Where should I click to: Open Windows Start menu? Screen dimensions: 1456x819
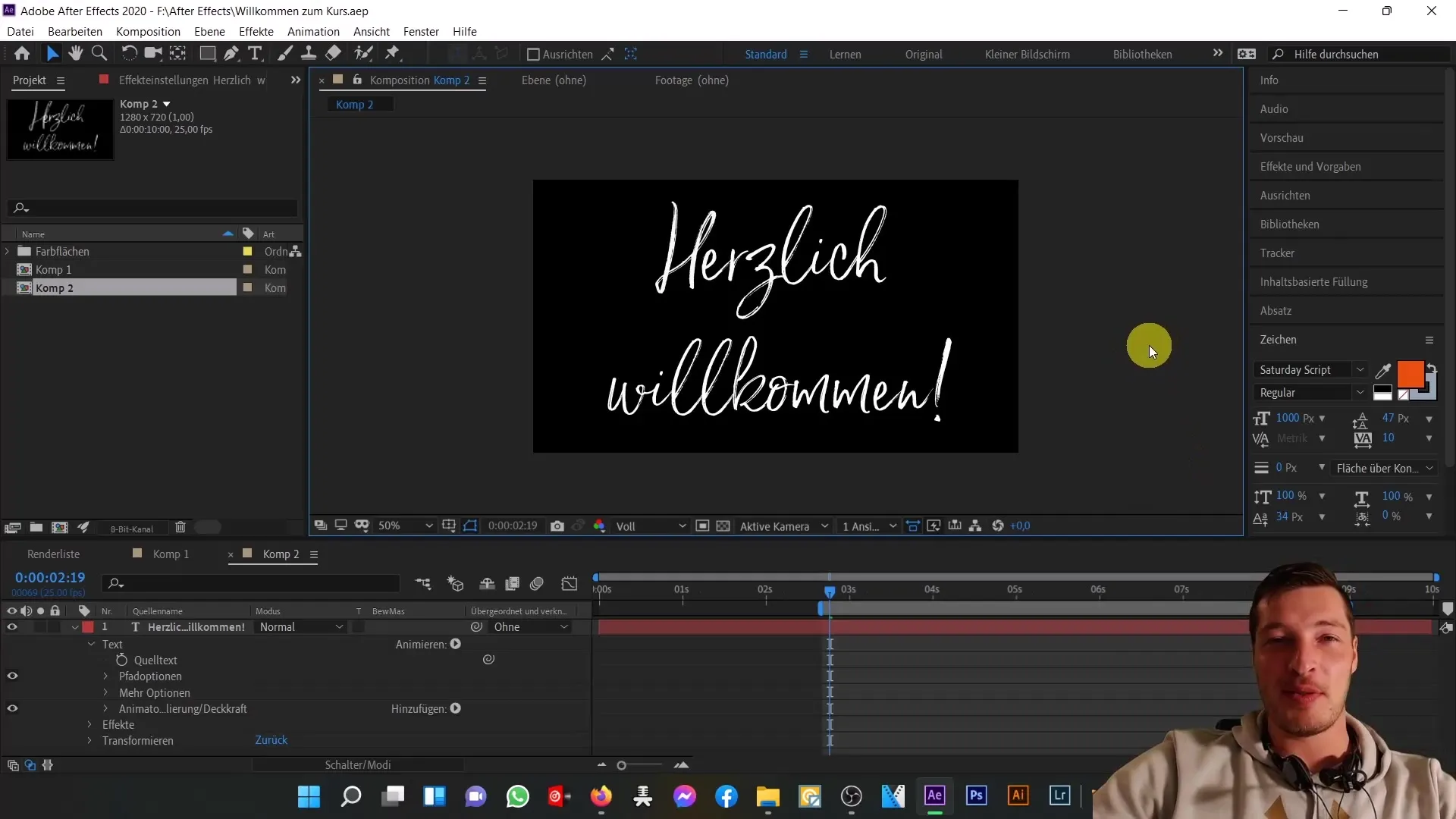coord(309,796)
